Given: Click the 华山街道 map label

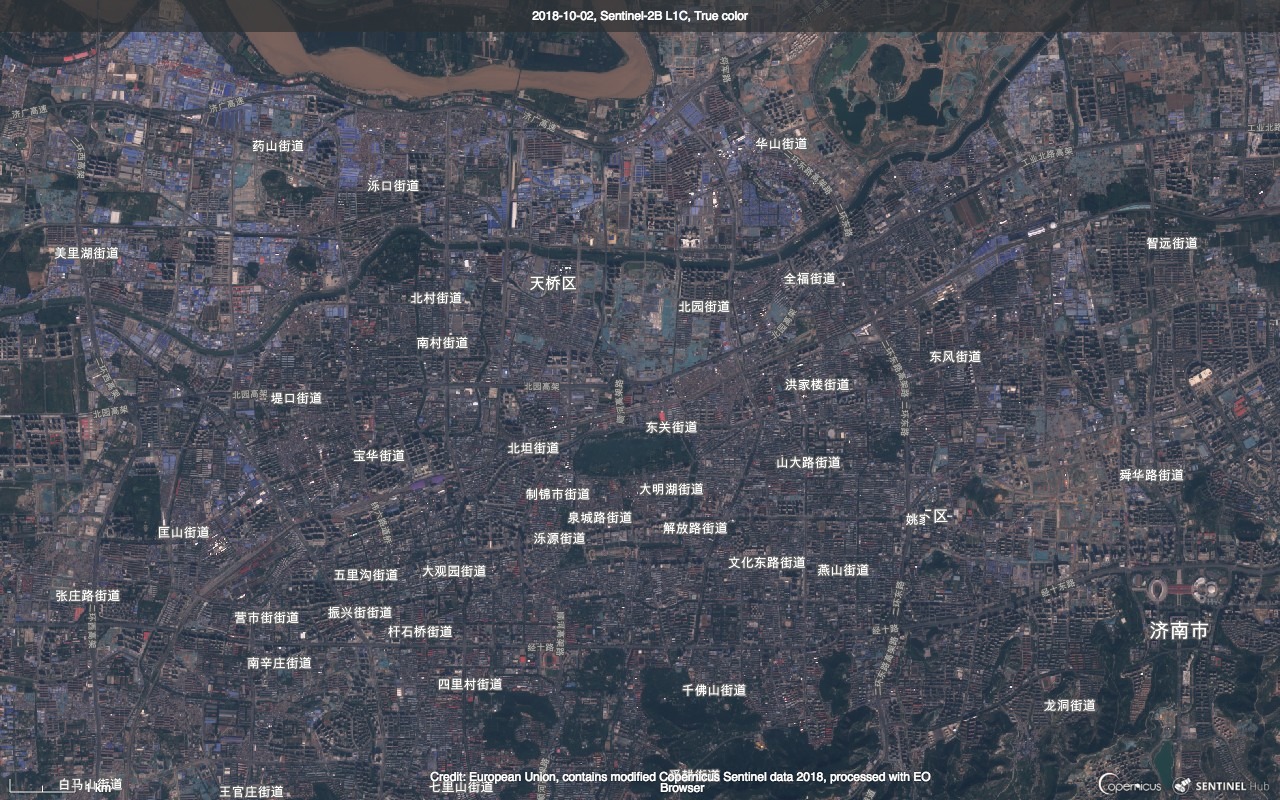Looking at the screenshot, I should pos(781,143).
